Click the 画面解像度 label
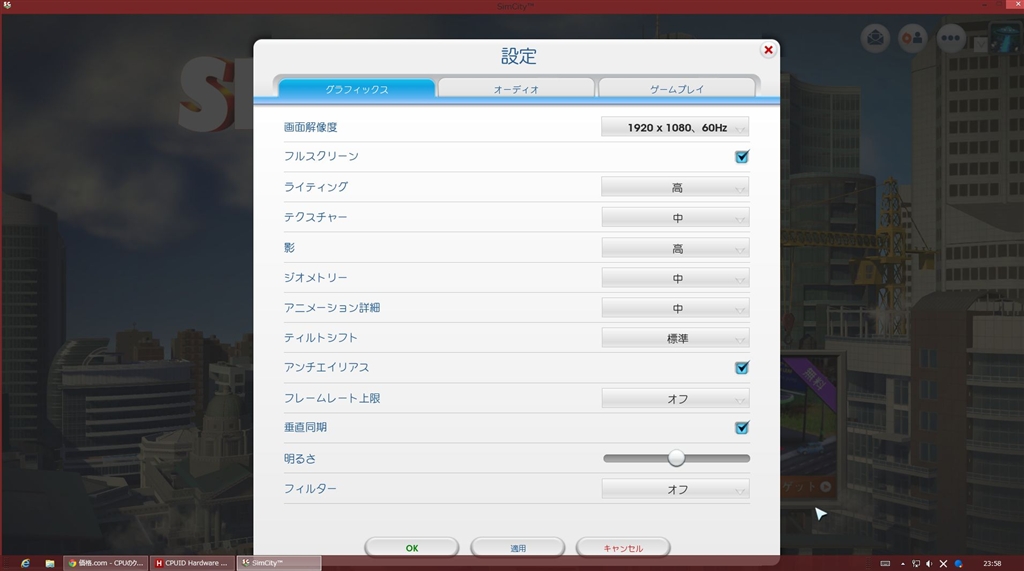 (x=310, y=127)
